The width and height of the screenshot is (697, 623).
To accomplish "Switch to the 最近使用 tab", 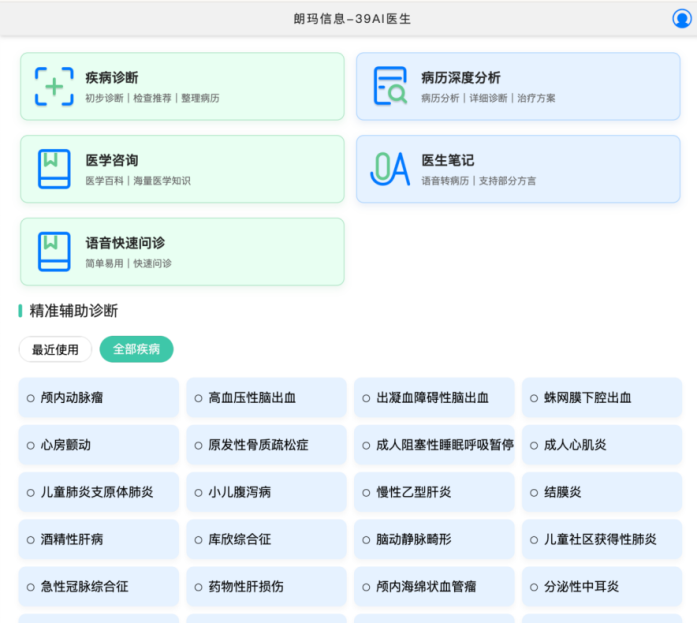I will click(x=55, y=349).
